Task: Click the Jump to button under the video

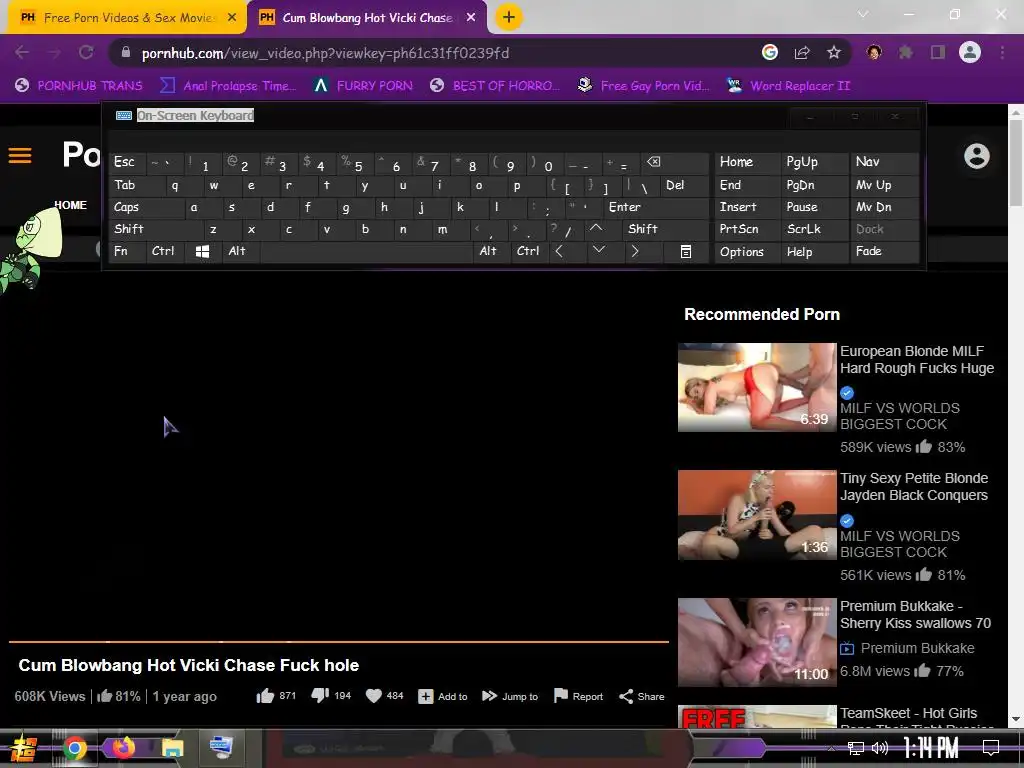Action: point(509,696)
